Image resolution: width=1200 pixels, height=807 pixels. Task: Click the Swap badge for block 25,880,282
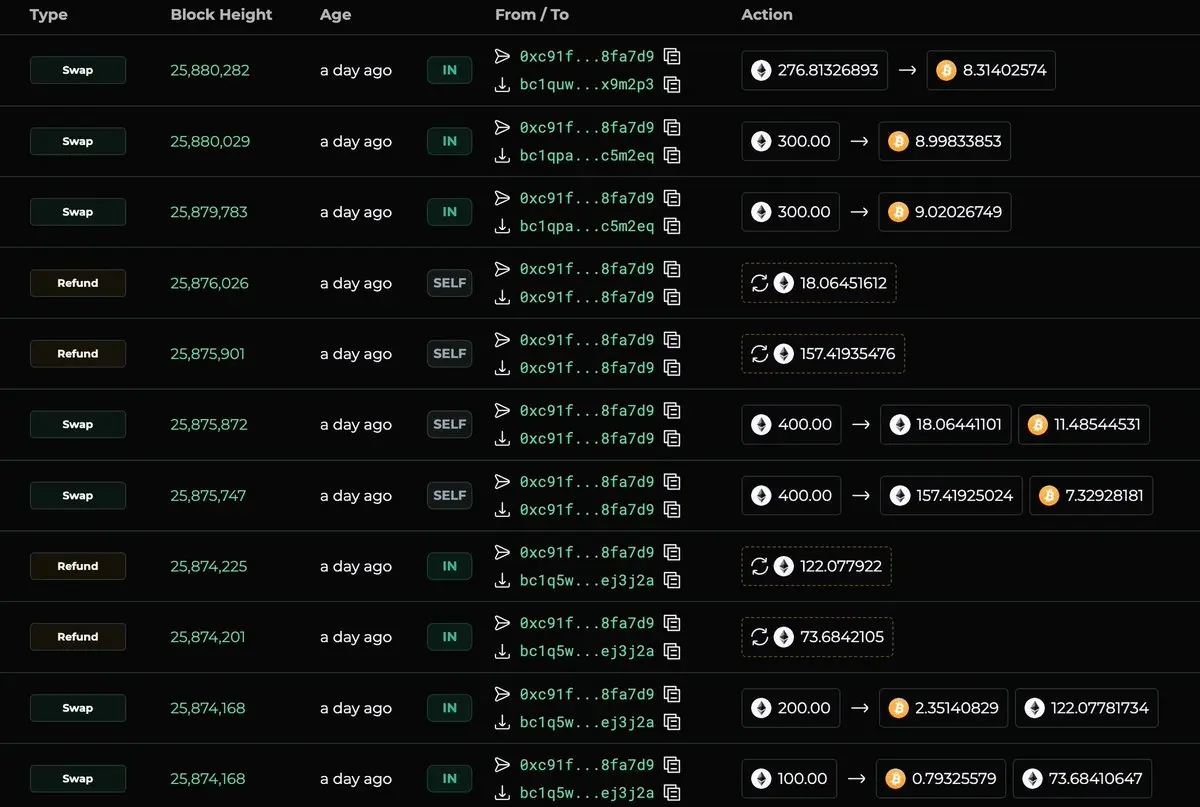(x=78, y=70)
